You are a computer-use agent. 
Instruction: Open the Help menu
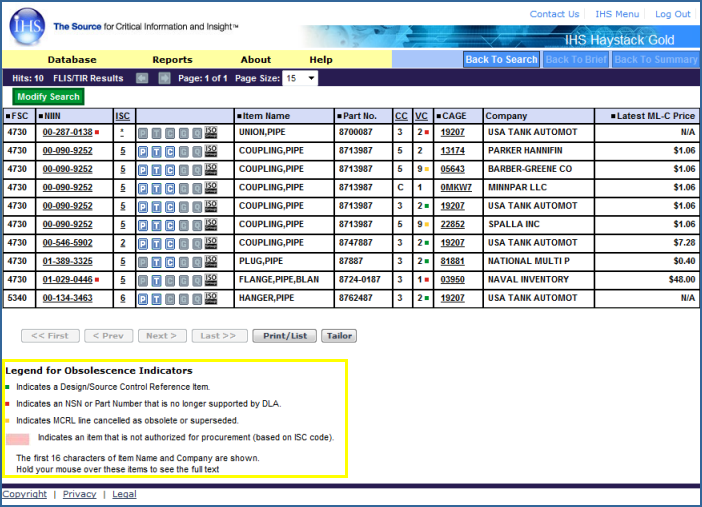(321, 60)
